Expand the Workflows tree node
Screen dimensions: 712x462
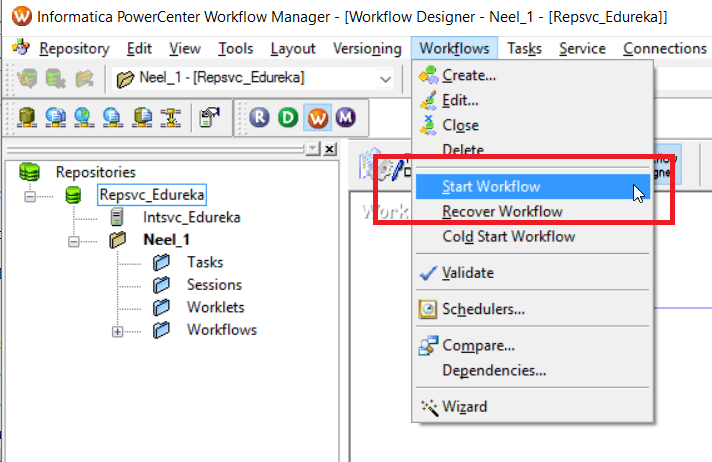(117, 332)
